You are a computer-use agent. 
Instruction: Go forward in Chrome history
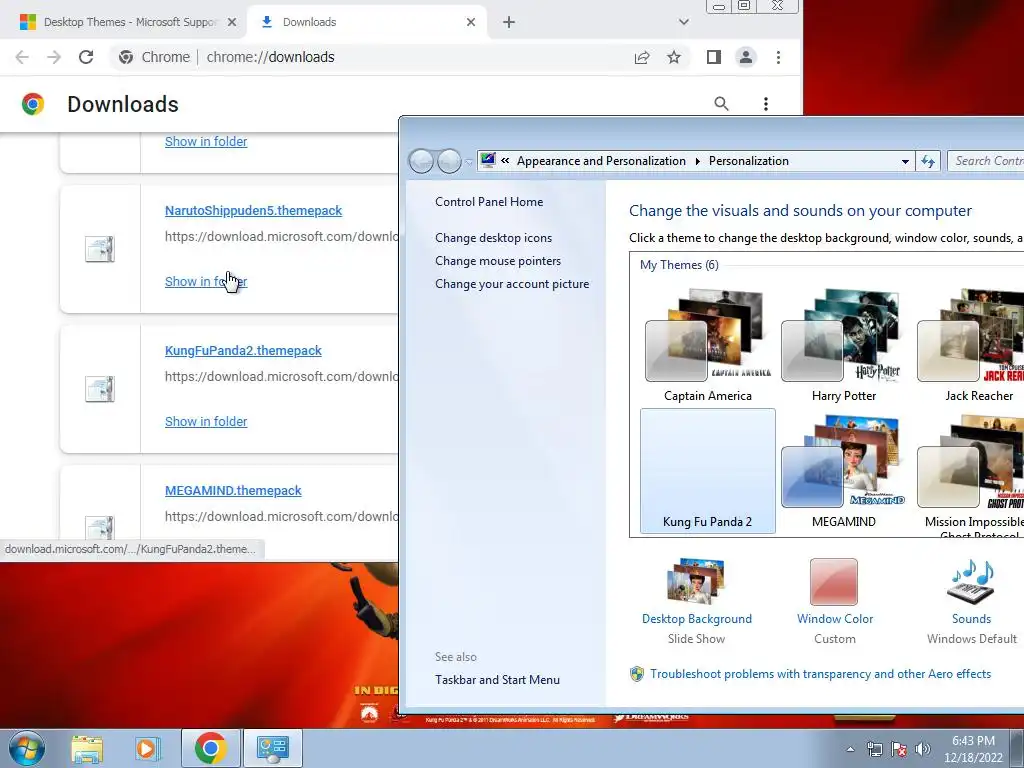(54, 57)
